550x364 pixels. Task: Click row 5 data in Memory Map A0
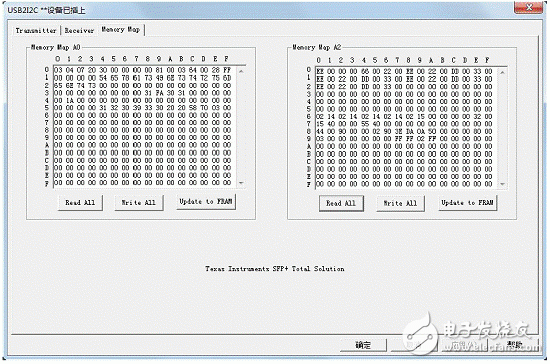coord(143,108)
